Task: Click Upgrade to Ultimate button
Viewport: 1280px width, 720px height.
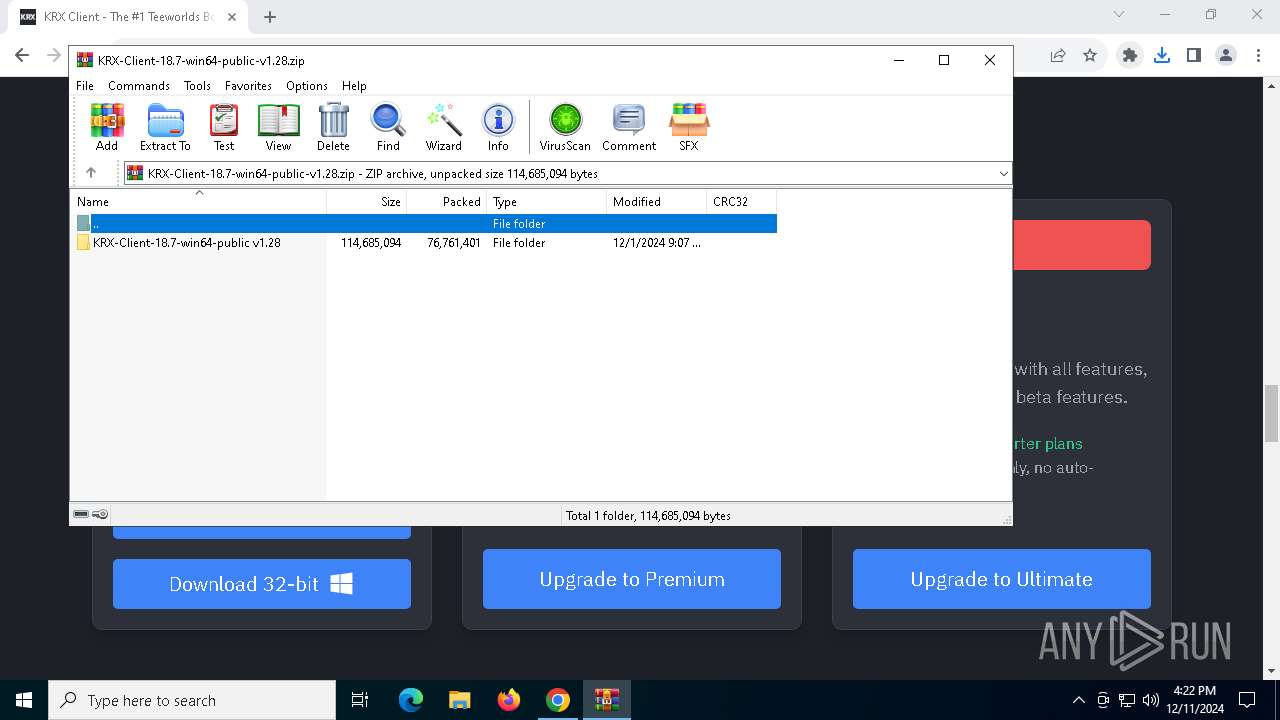Action: (1002, 579)
